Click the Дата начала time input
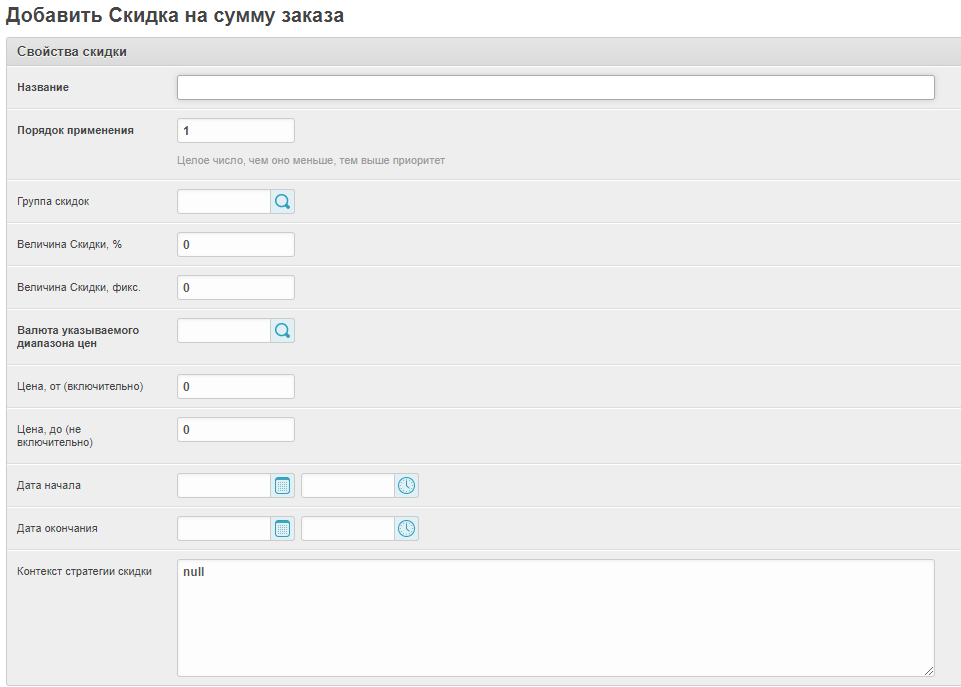This screenshot has height=687, width=961. 348,486
